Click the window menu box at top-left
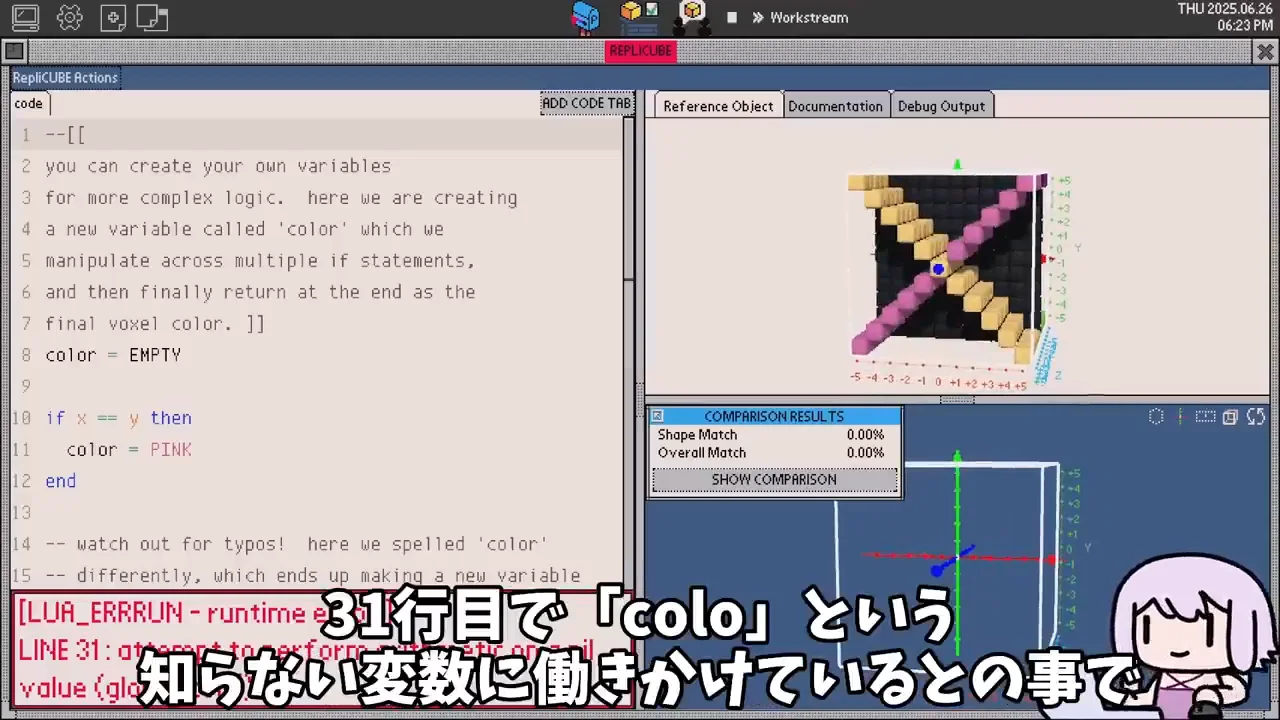 [x=14, y=51]
